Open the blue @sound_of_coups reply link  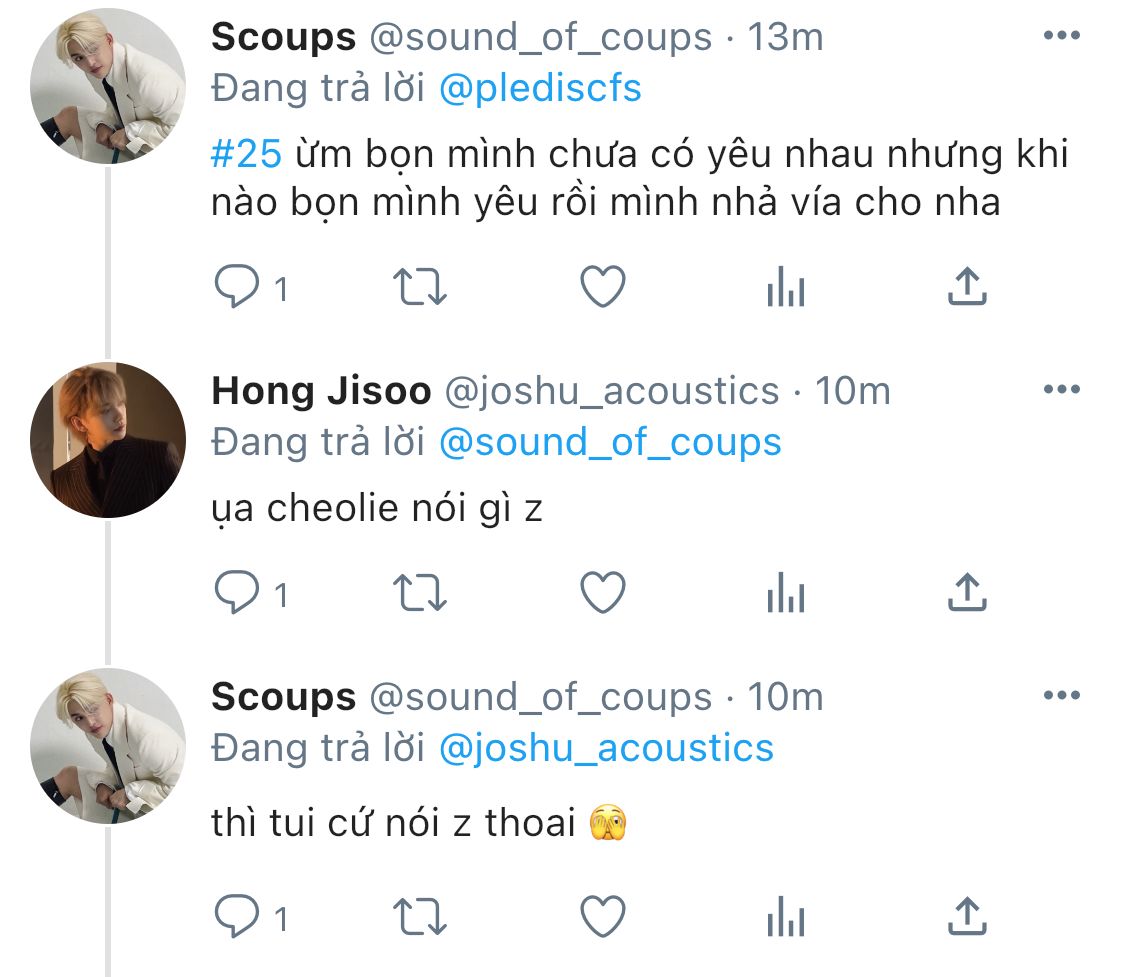click(610, 443)
